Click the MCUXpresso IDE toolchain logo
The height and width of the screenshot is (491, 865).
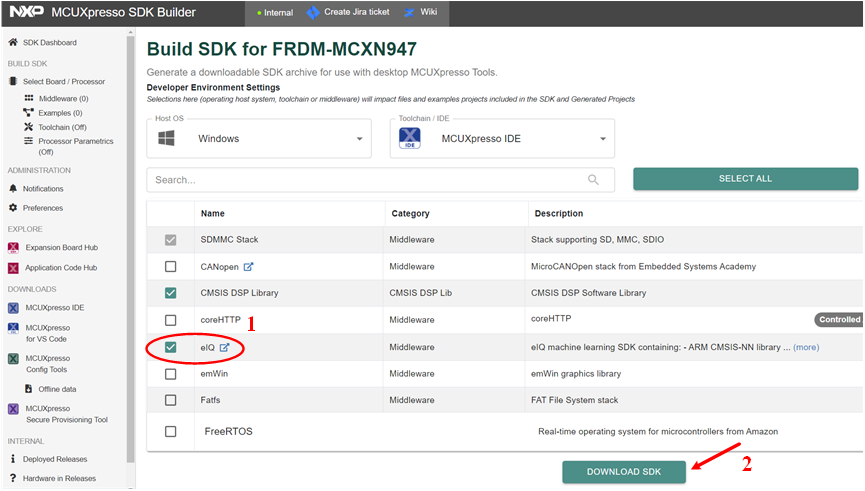tap(409, 138)
